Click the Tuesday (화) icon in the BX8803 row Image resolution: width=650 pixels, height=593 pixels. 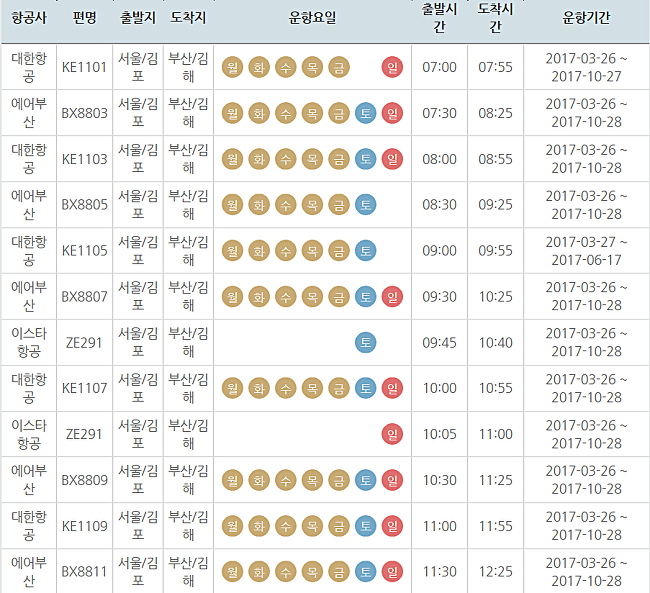coord(259,113)
